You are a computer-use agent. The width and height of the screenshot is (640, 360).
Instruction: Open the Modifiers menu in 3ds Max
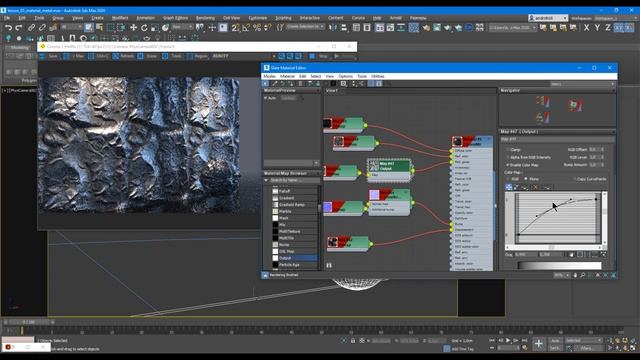(x=120, y=18)
